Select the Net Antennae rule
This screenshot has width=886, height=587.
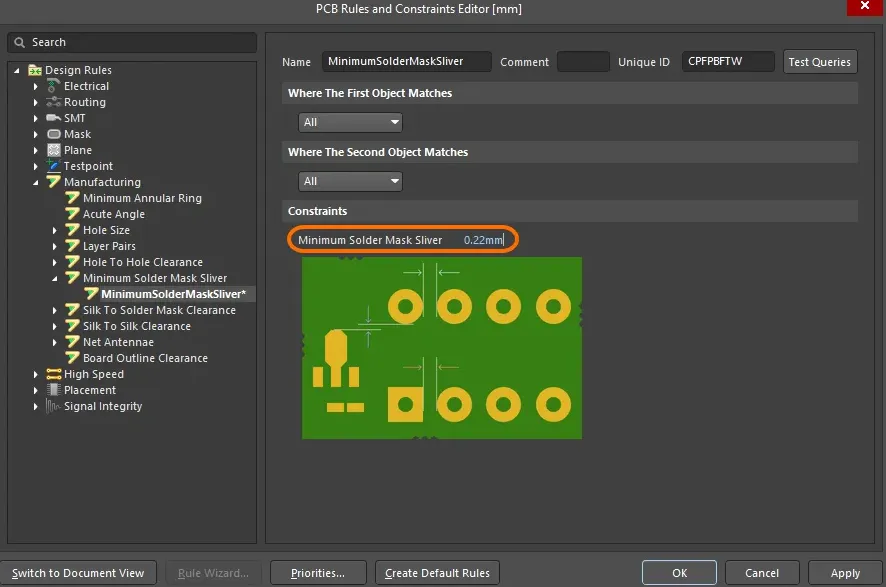(118, 342)
